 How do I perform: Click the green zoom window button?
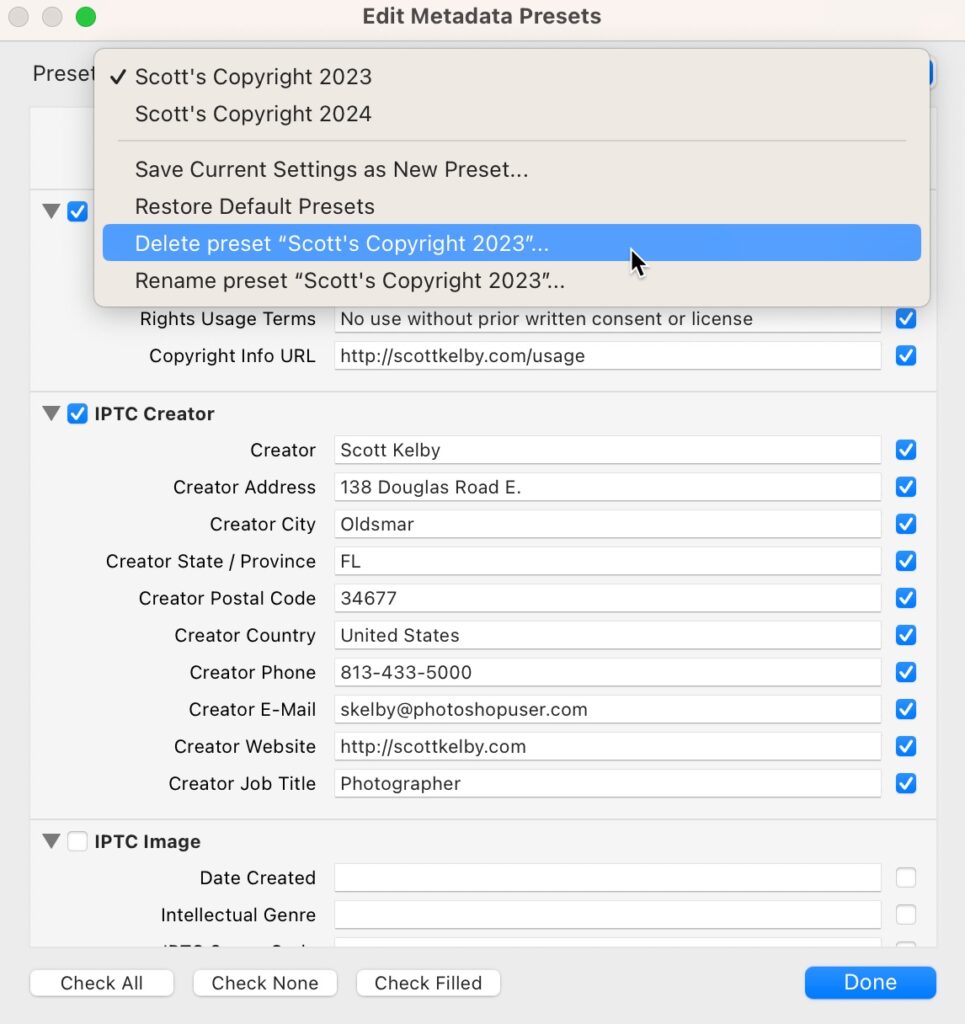(x=86, y=16)
